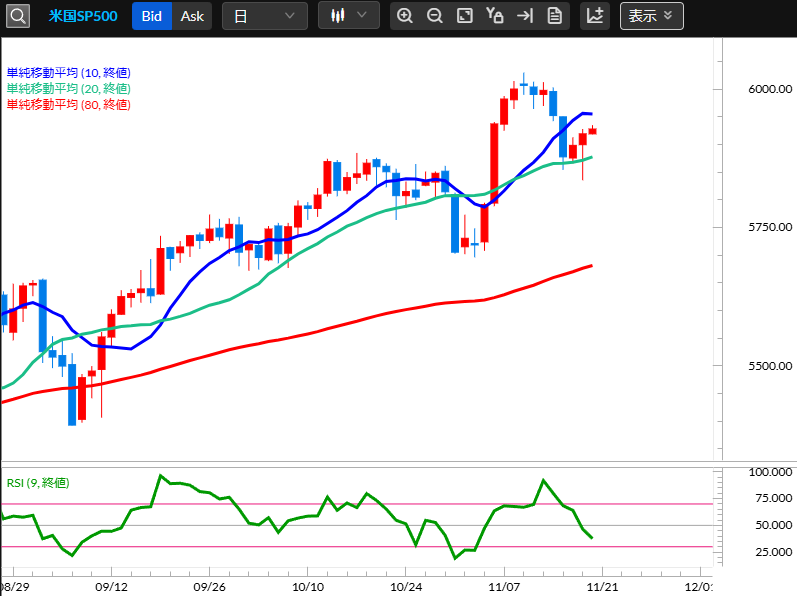Zoom in on the chart
The image size is (797, 596).
(x=405, y=16)
